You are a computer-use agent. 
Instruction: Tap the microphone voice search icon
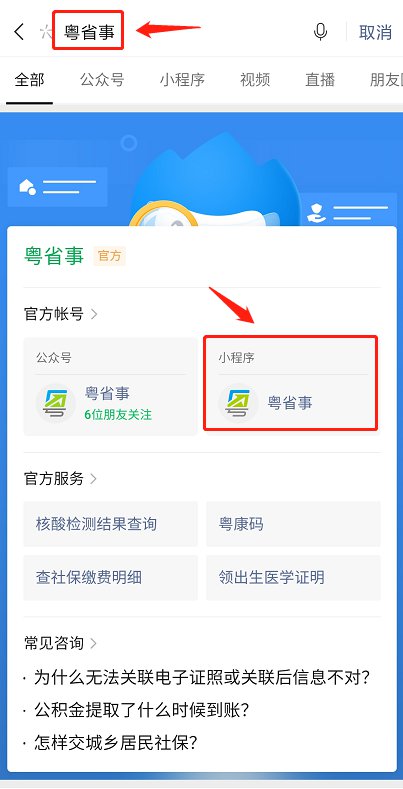(320, 32)
